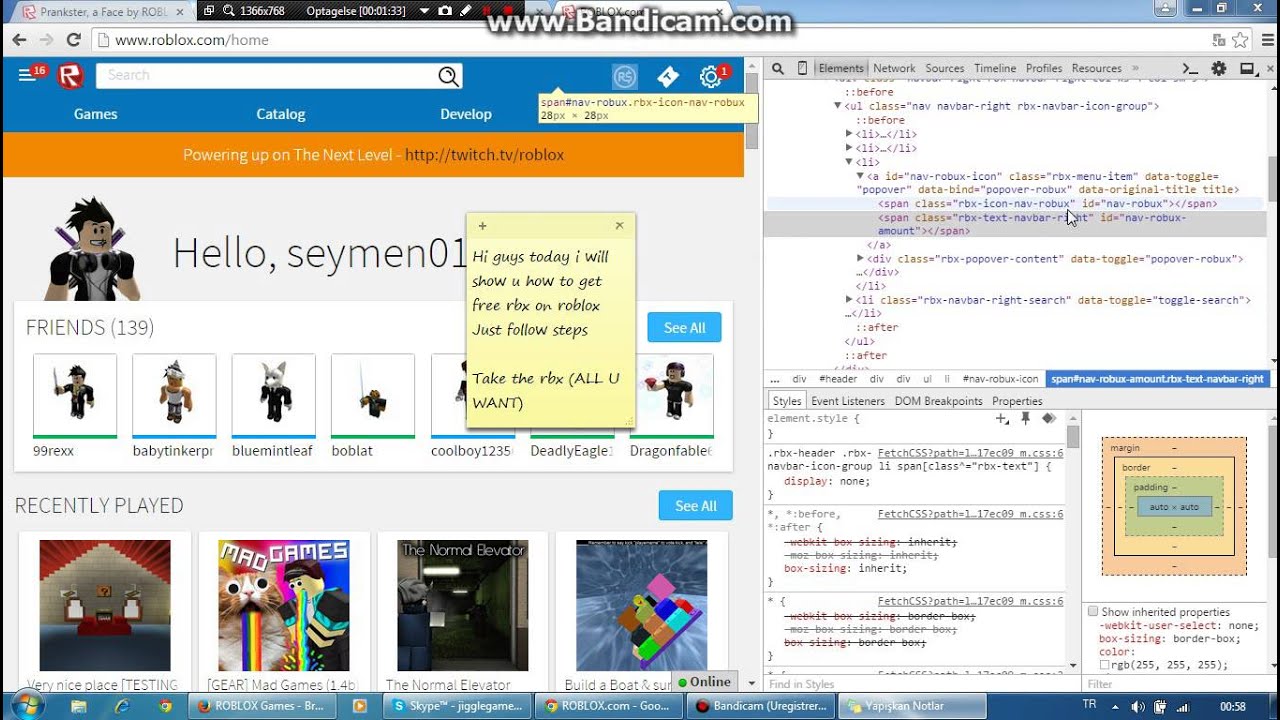The height and width of the screenshot is (720, 1280).
Task: Click See All for Friends
Action: (684, 328)
